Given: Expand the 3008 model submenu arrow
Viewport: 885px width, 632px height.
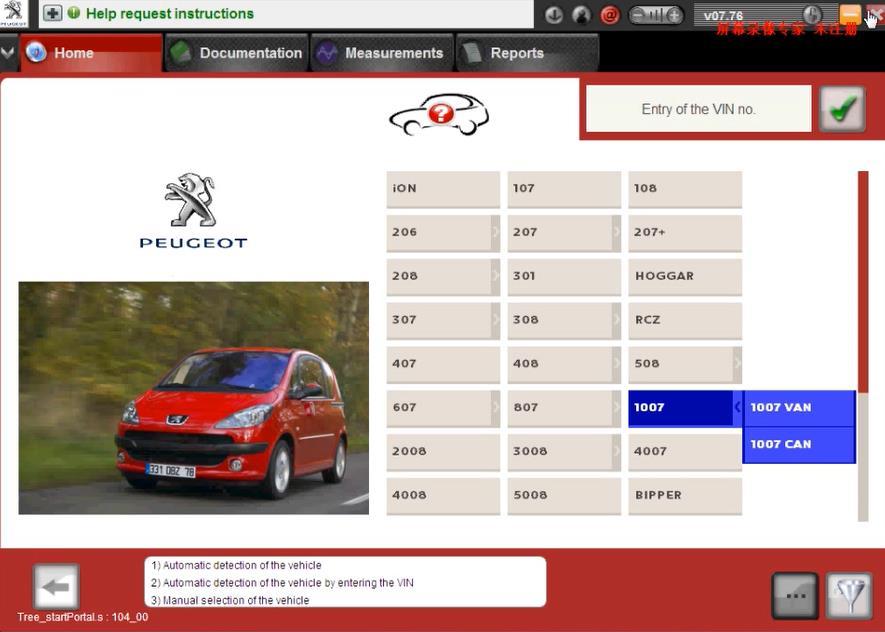Looking at the screenshot, I should tap(616, 451).
